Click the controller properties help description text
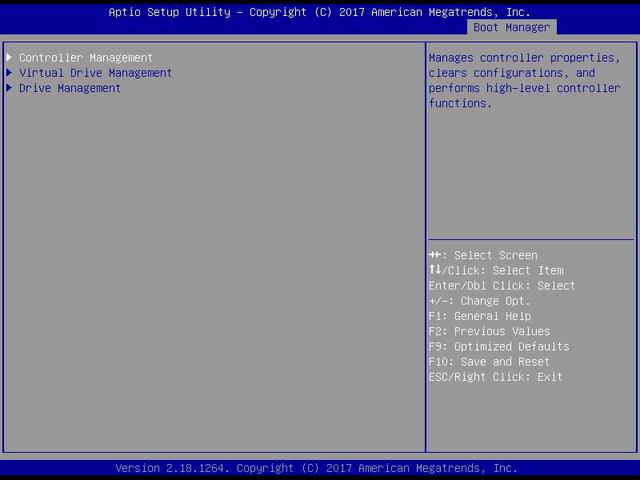Image resolution: width=640 pixels, height=480 pixels. coord(524,80)
